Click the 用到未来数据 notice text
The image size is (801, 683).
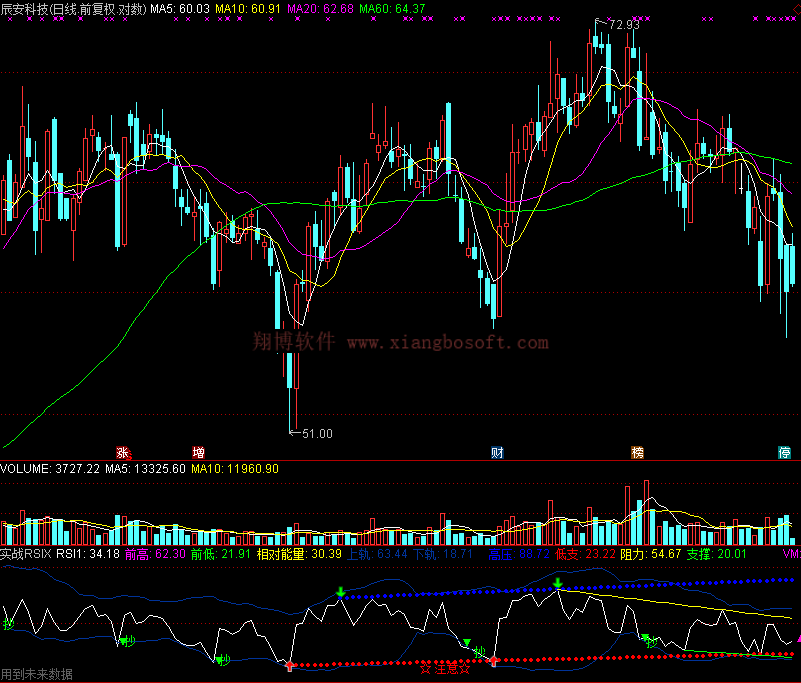[36, 675]
